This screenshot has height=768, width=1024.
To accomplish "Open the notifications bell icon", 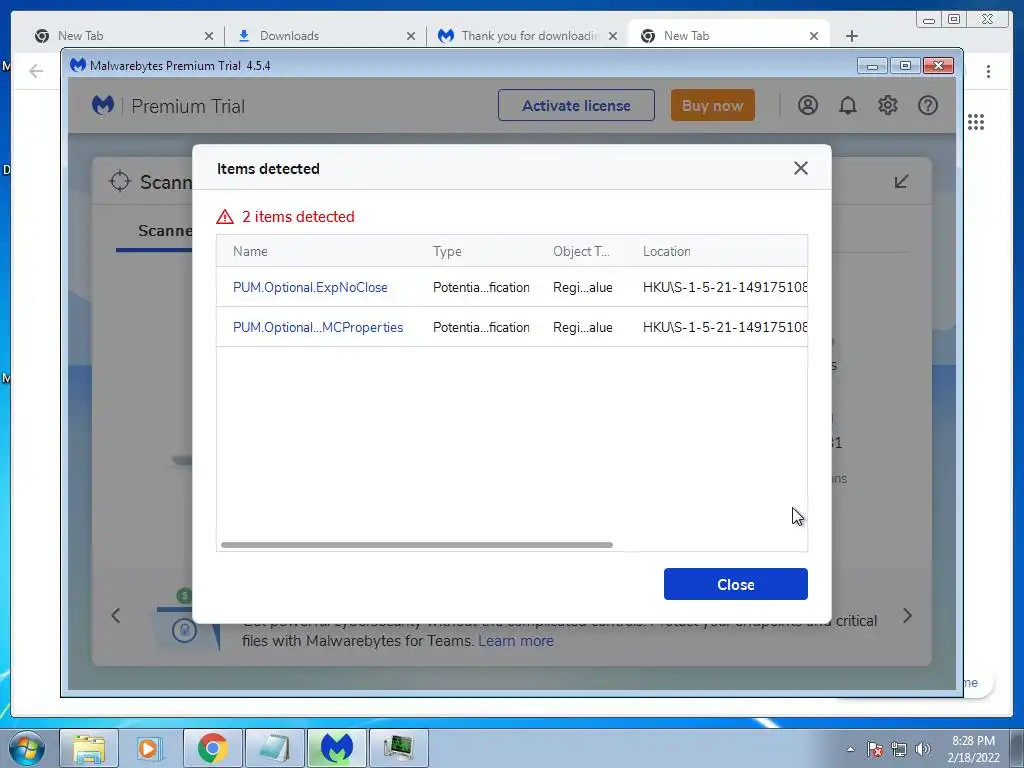I will coord(848,105).
